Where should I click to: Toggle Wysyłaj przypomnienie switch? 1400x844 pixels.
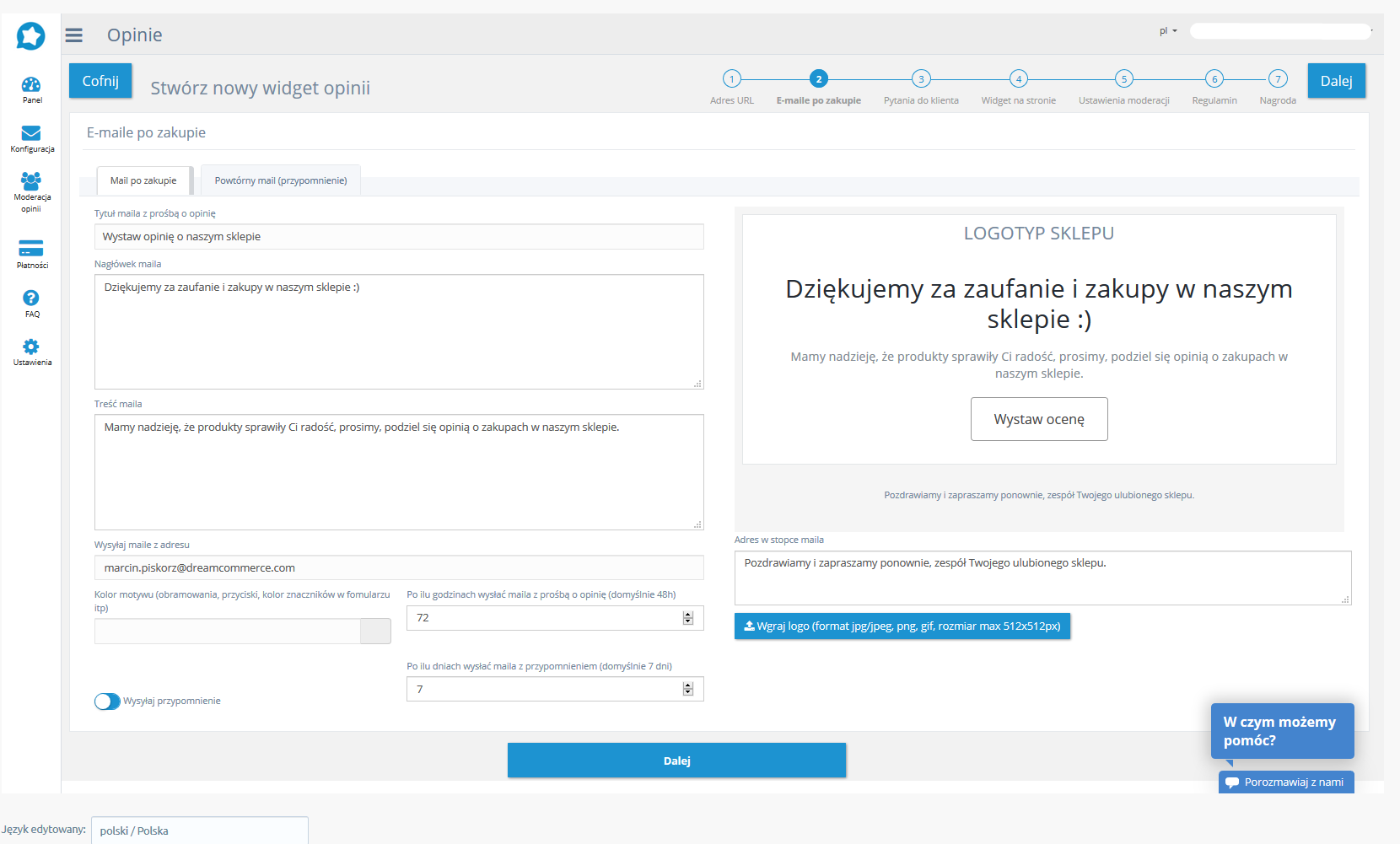click(107, 702)
